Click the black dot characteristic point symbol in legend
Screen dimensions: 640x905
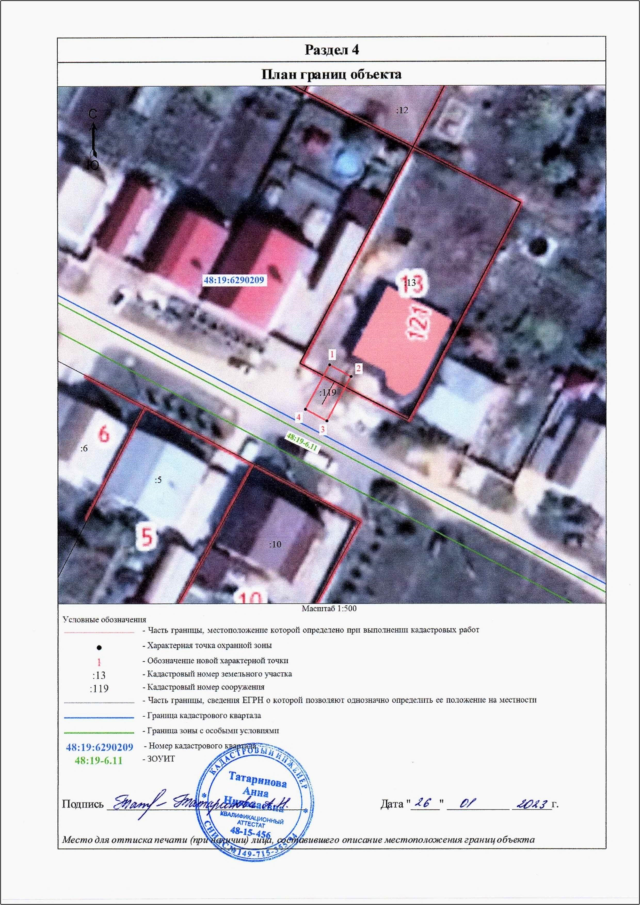pos(98,648)
